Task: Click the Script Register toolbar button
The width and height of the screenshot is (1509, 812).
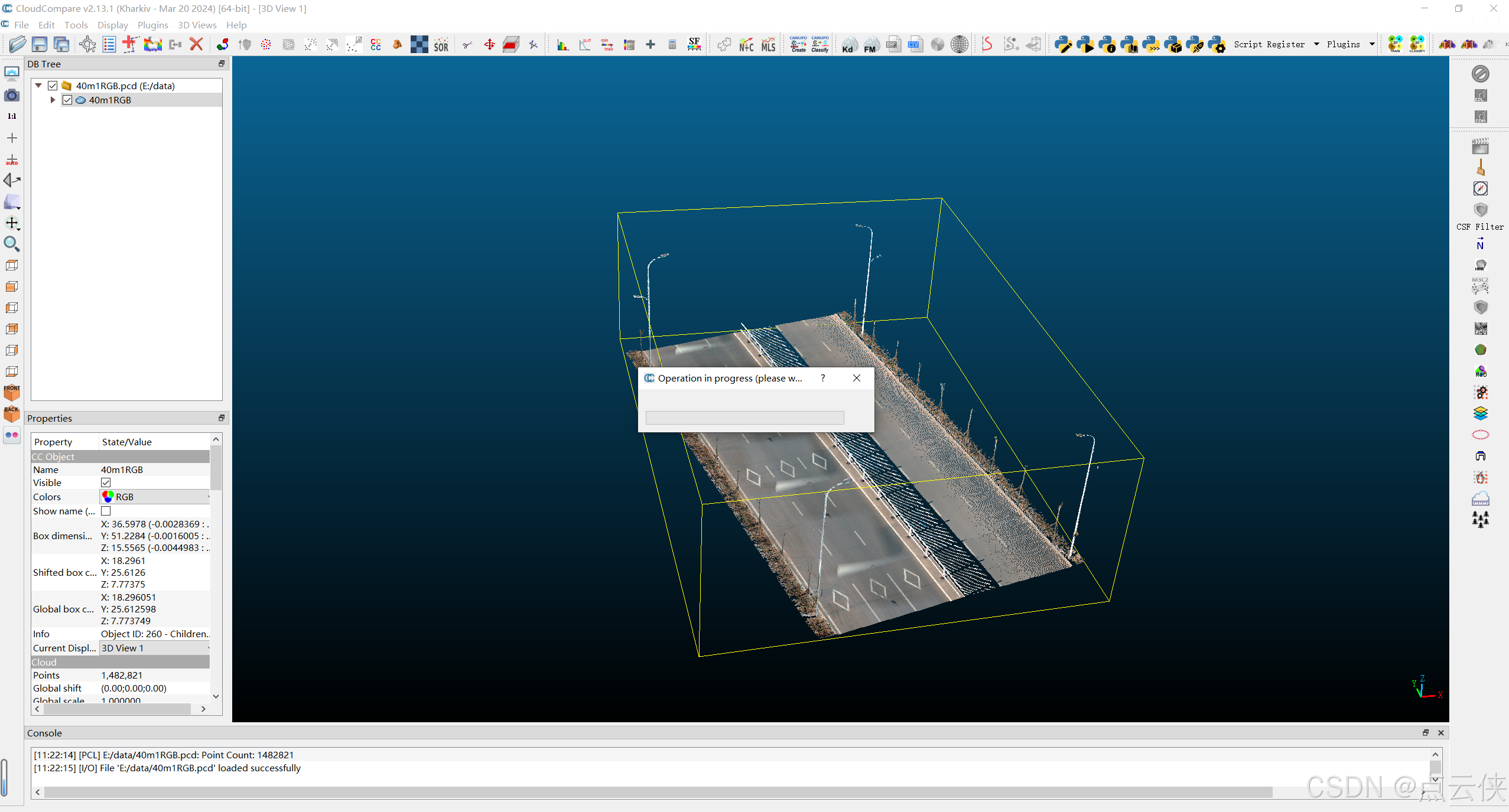Action: coord(1269,44)
